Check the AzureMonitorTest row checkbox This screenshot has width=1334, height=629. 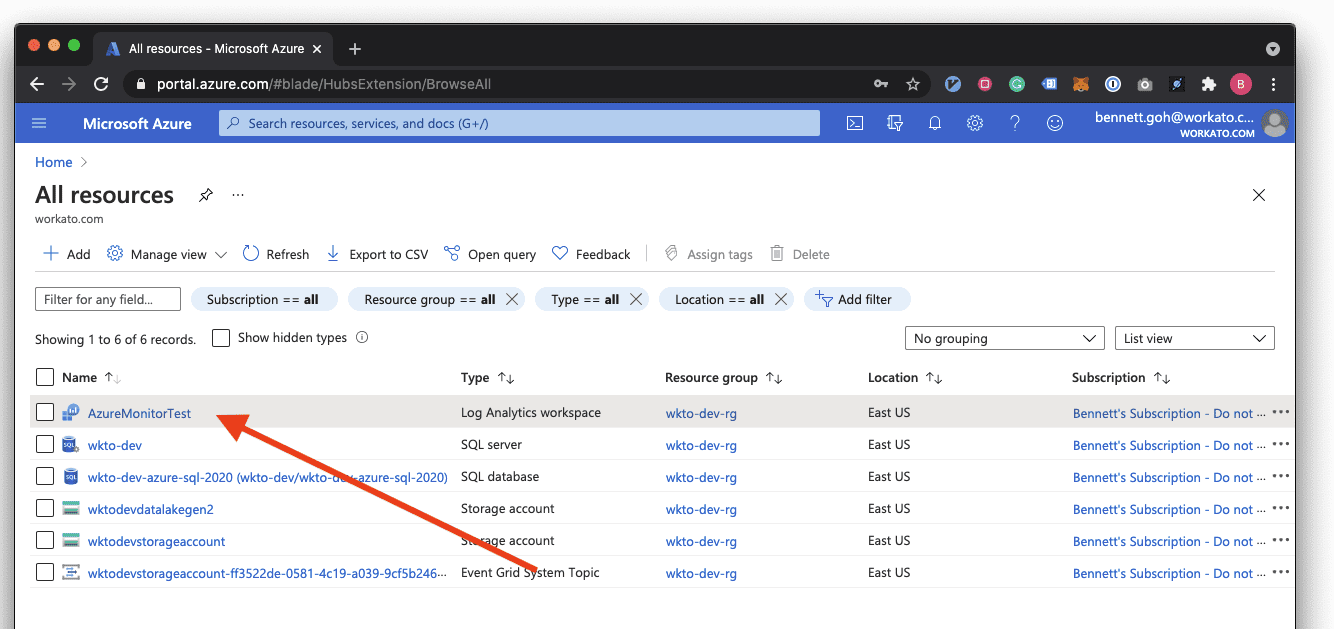[44, 412]
